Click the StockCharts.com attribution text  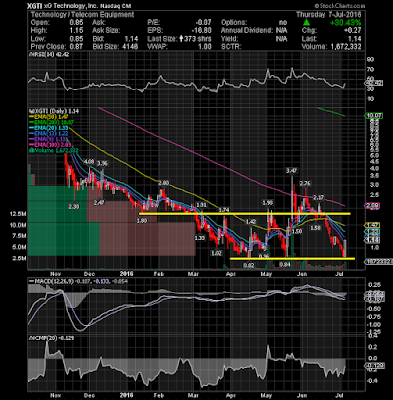340,6
